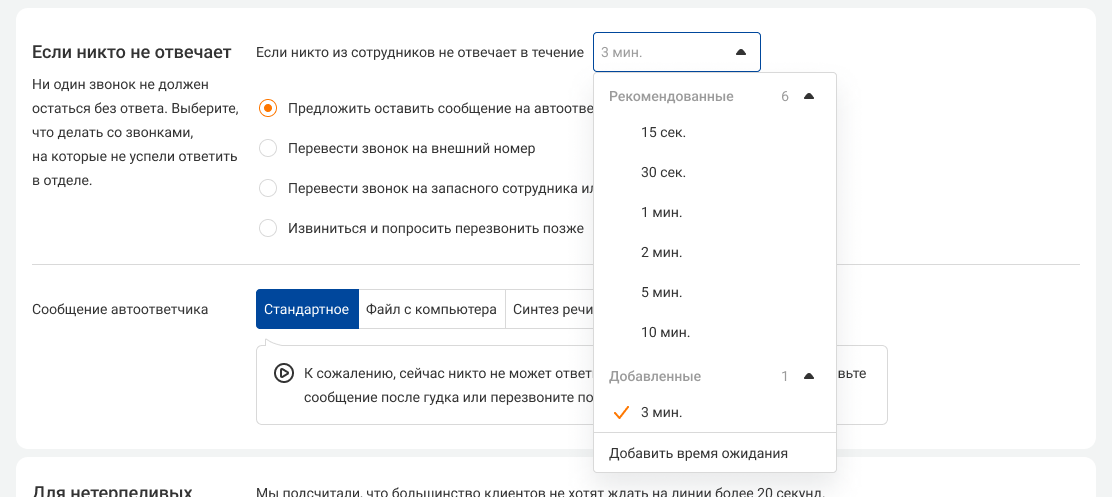The image size is (1112, 497).
Task: Choose 30 сек. wait time
Action: [663, 172]
